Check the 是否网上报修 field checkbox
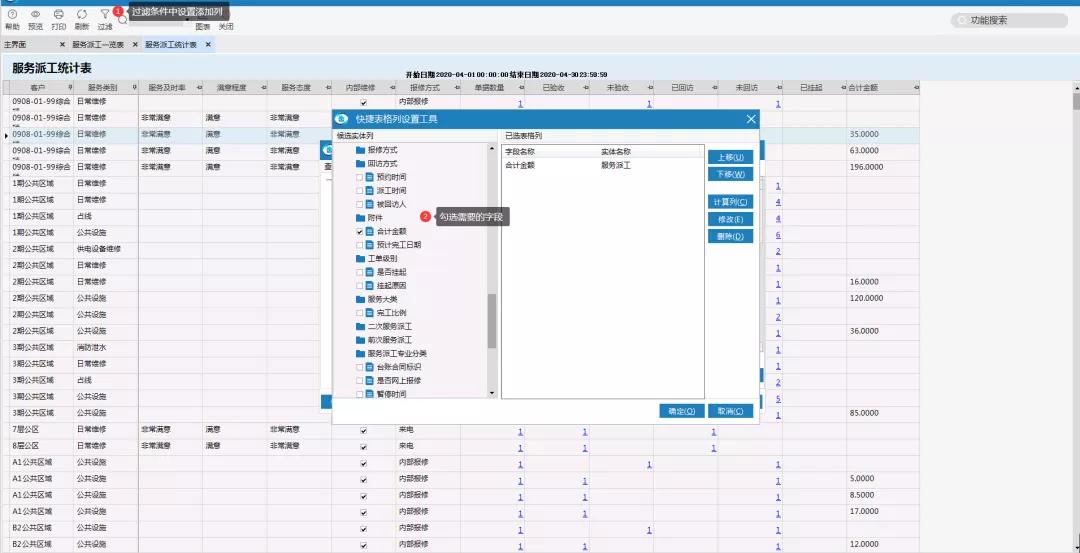This screenshot has height=553, width=1080. (360, 380)
